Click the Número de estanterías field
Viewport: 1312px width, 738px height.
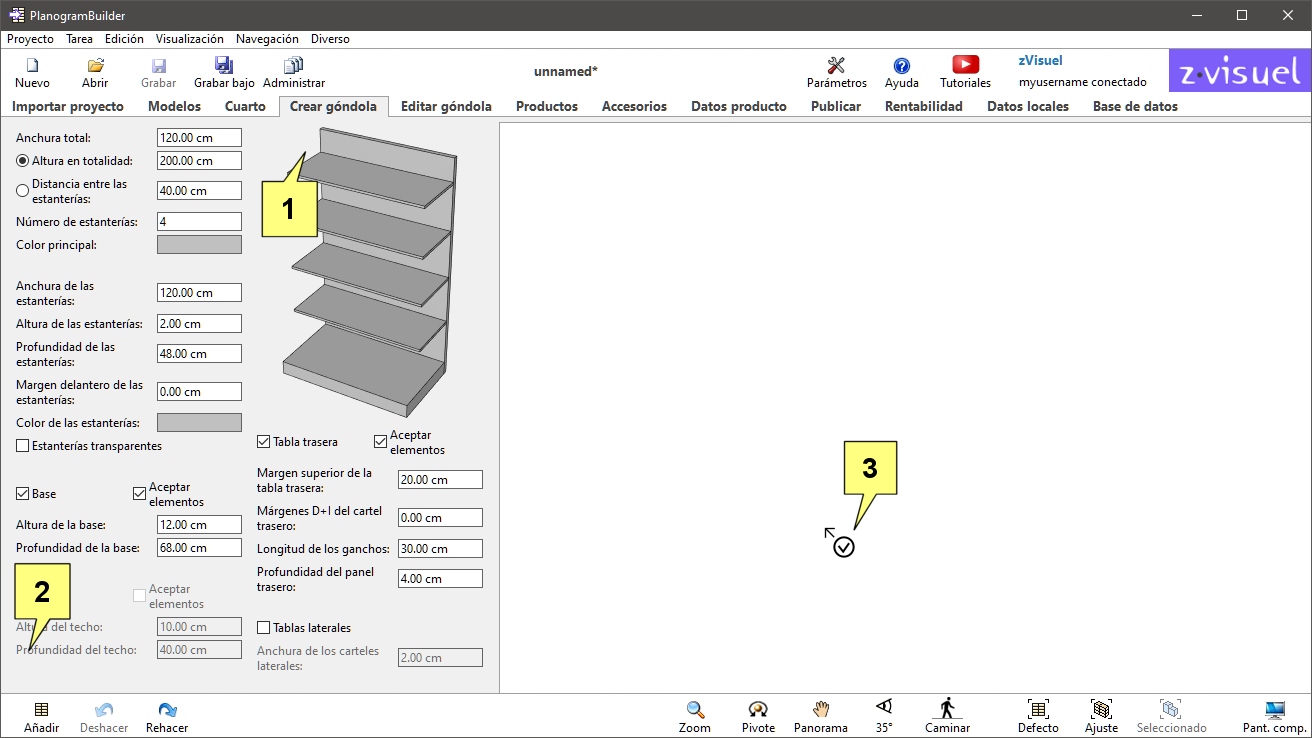pos(199,221)
